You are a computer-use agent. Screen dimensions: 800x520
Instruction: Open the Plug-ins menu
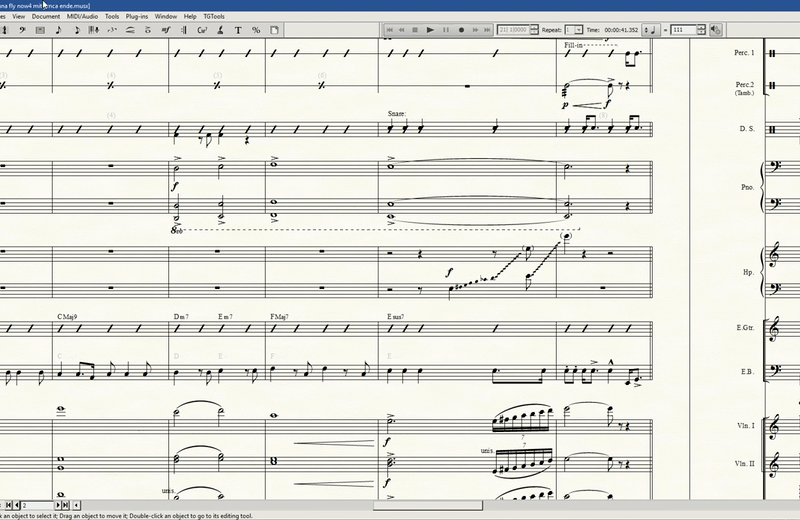pos(137,17)
